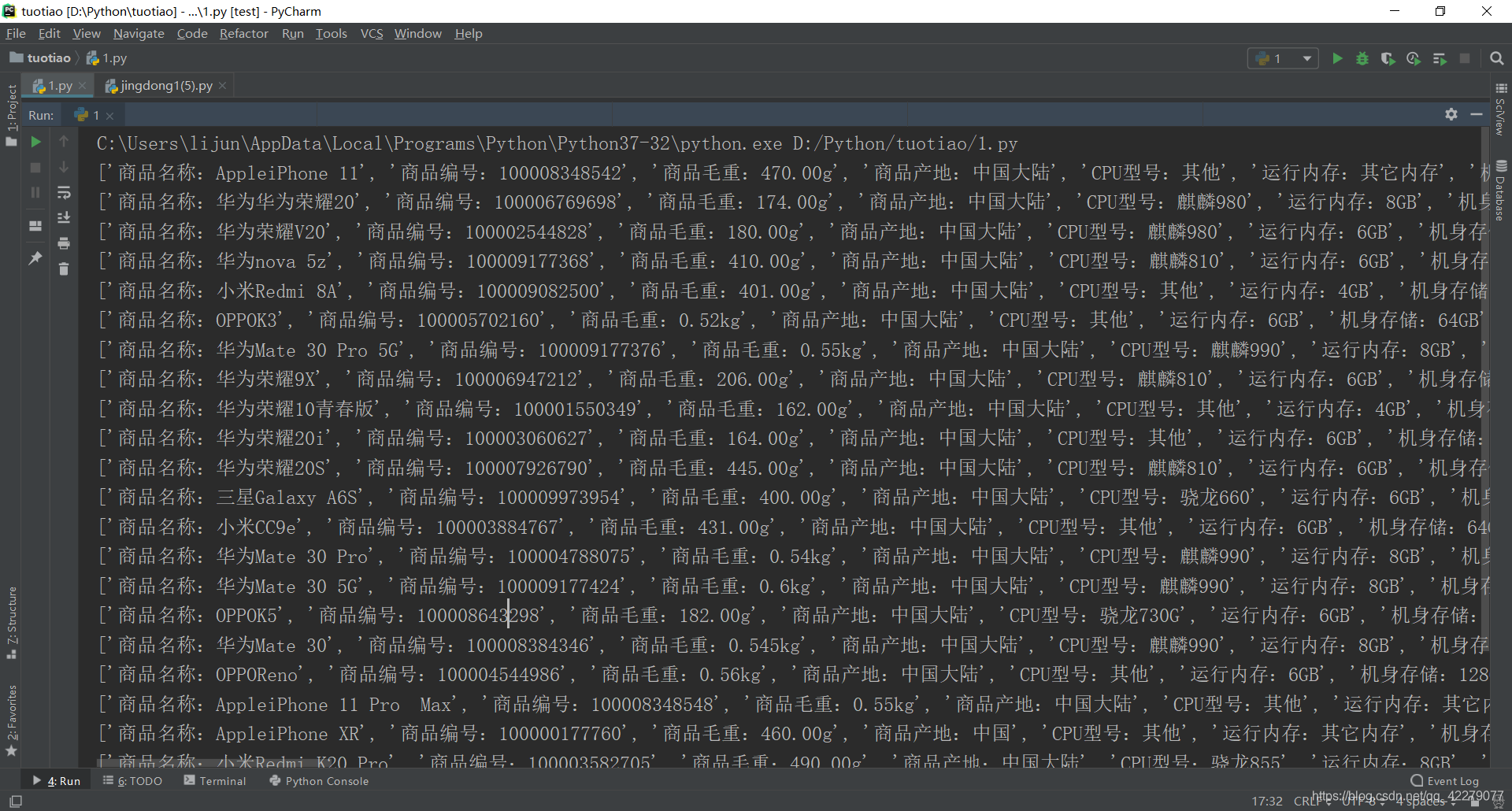Click the Up the stack trace arrow
The width and height of the screenshot is (1512, 811).
pyautogui.click(x=64, y=142)
